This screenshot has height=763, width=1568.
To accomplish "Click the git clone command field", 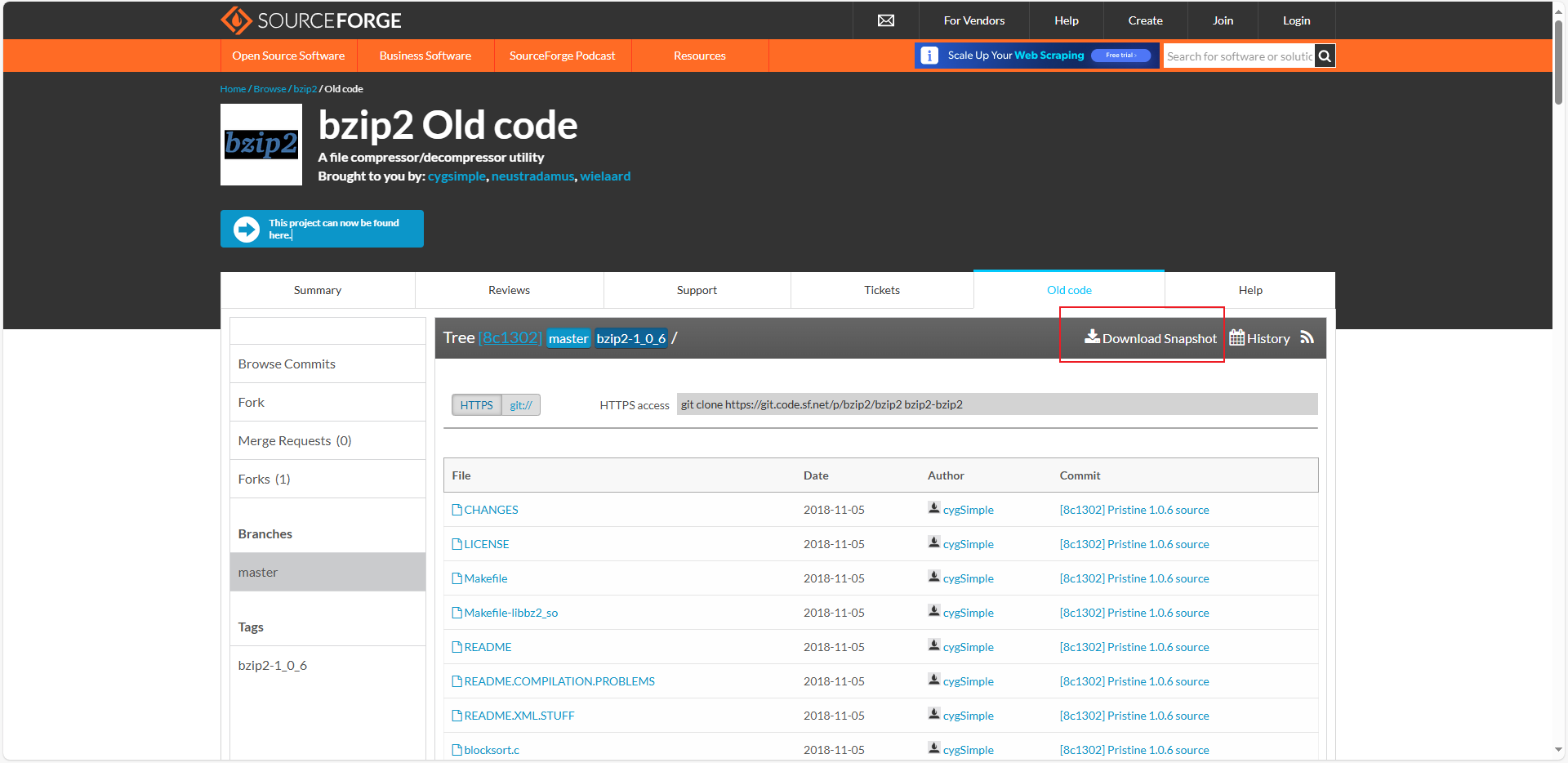I will pos(997,404).
